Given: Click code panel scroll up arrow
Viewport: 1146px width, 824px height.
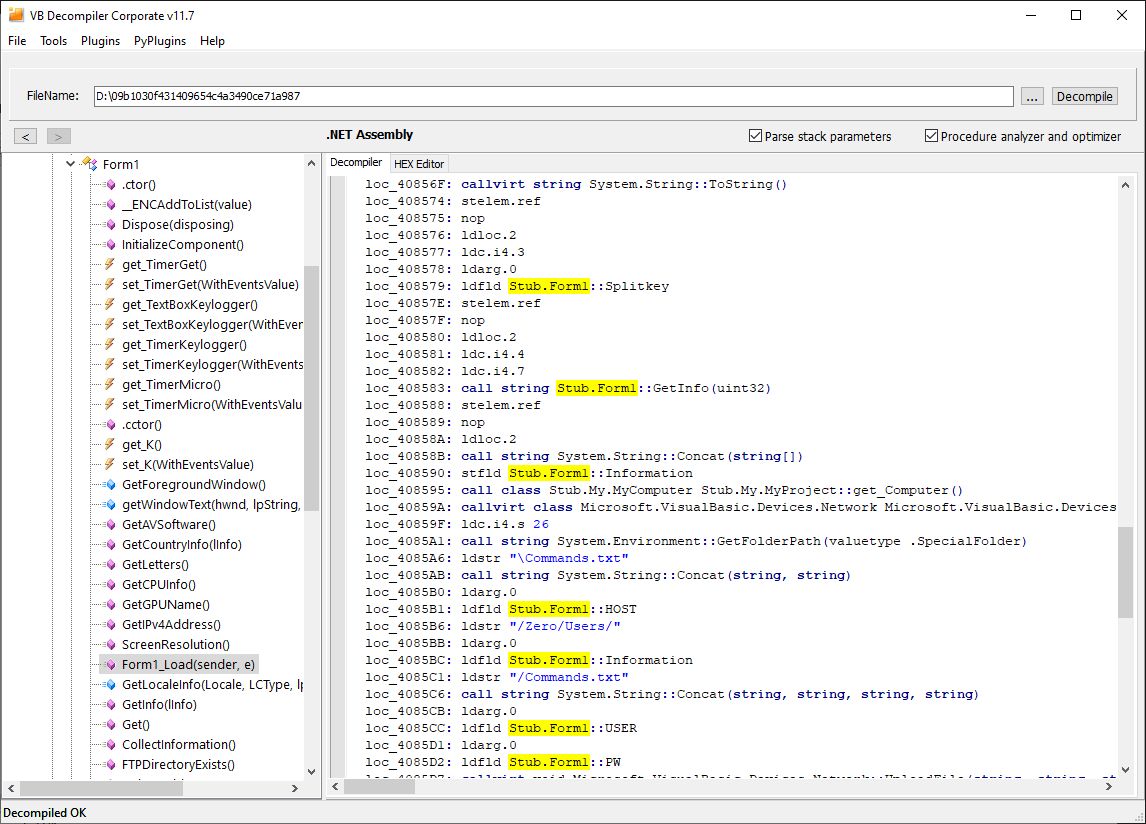Looking at the screenshot, I should click(1125, 185).
